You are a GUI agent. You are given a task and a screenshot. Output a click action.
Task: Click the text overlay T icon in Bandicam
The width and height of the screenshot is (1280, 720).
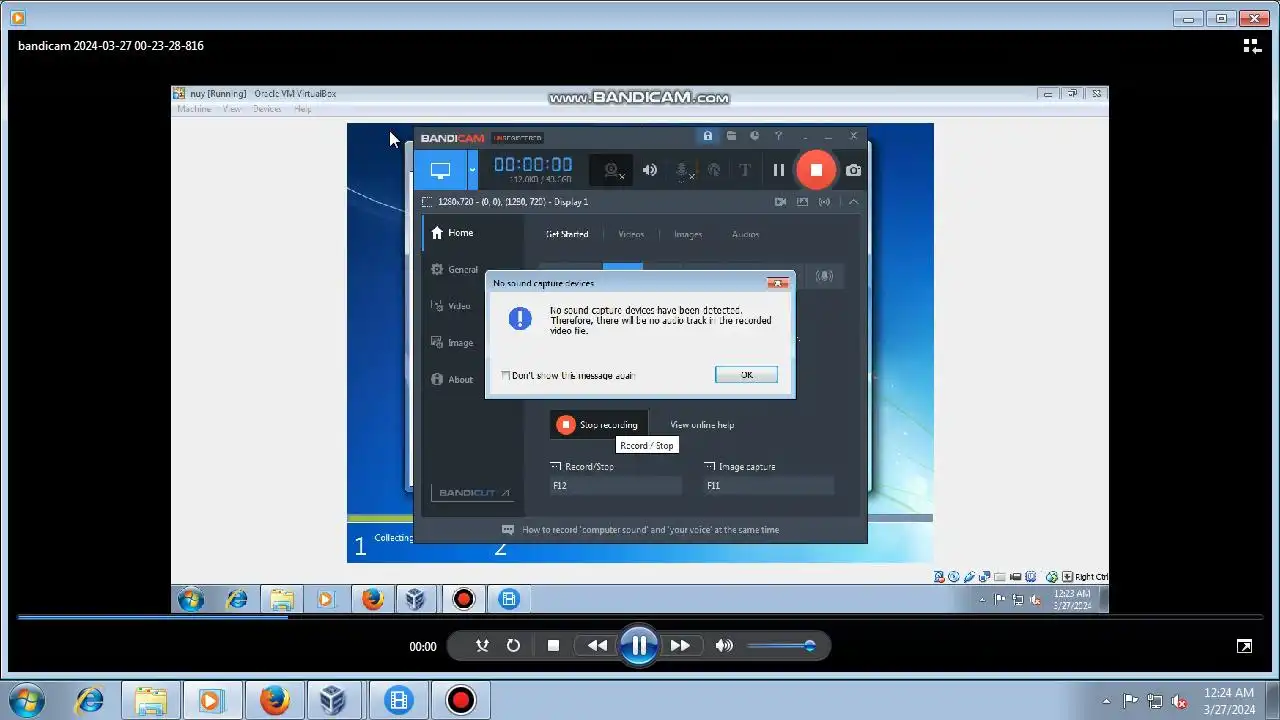click(745, 170)
